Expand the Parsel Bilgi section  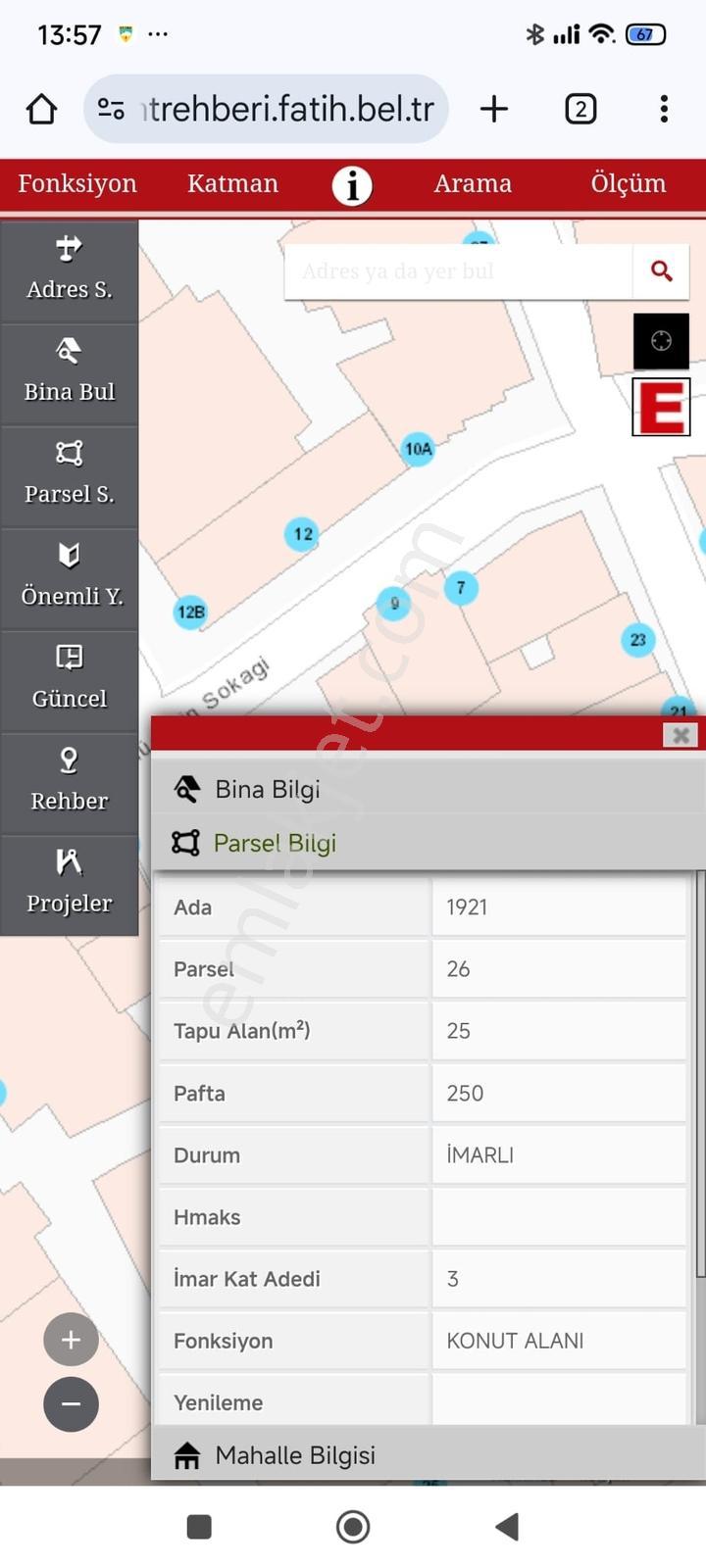[x=429, y=843]
